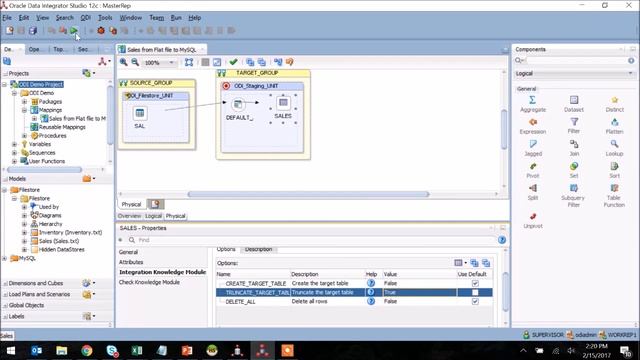The height and width of the screenshot is (360, 640).
Task: Click the Save All toolbar icon
Action: point(33,31)
